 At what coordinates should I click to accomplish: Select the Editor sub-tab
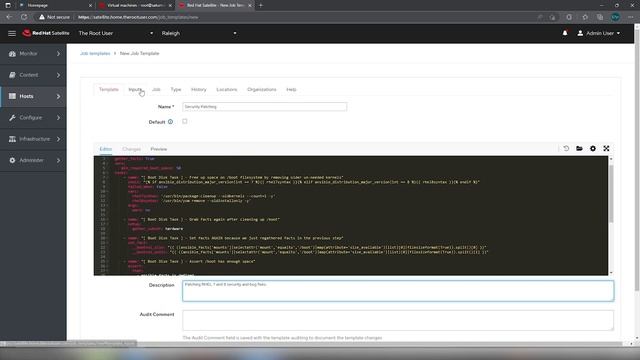(x=106, y=149)
